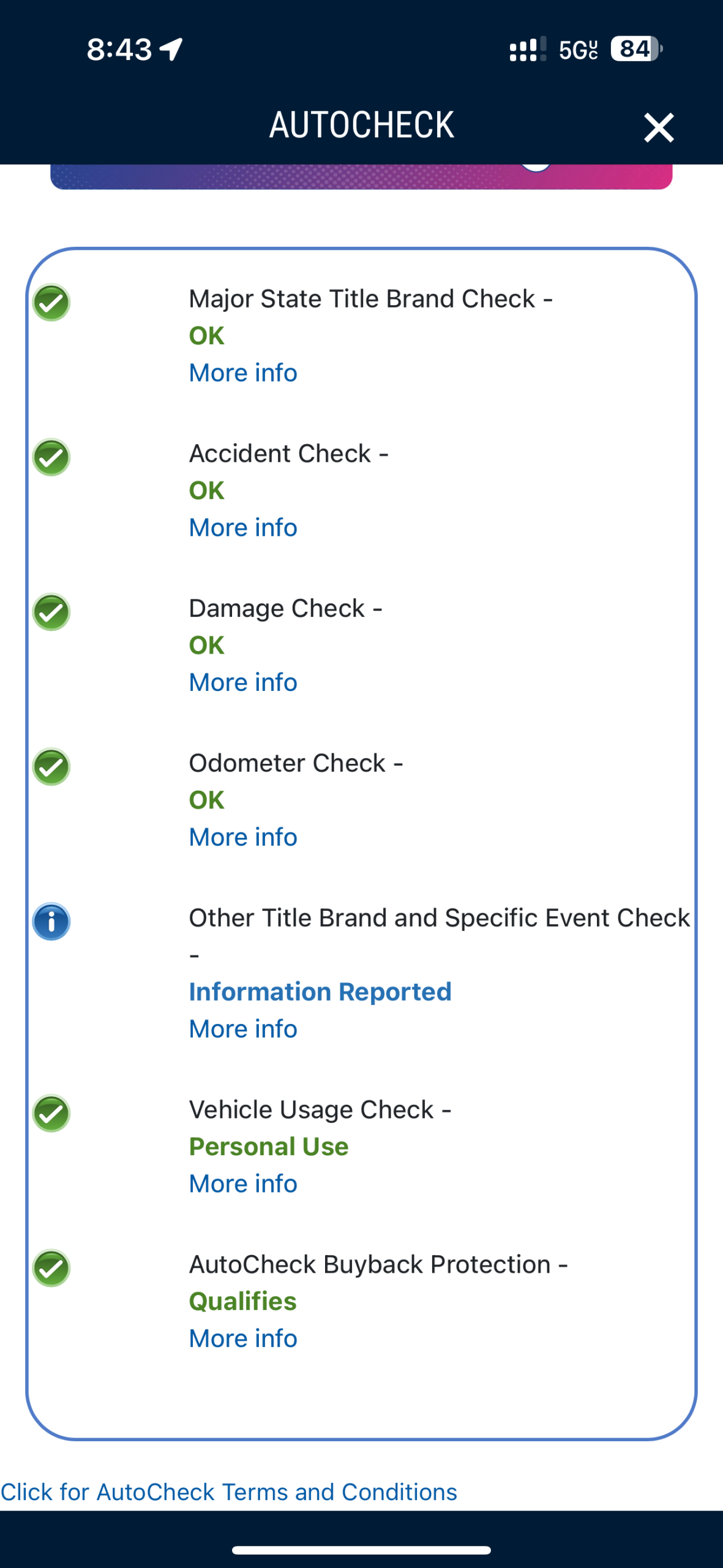Viewport: 723px width, 1568px height.
Task: Open More info under Qualifies
Action: (x=243, y=1339)
